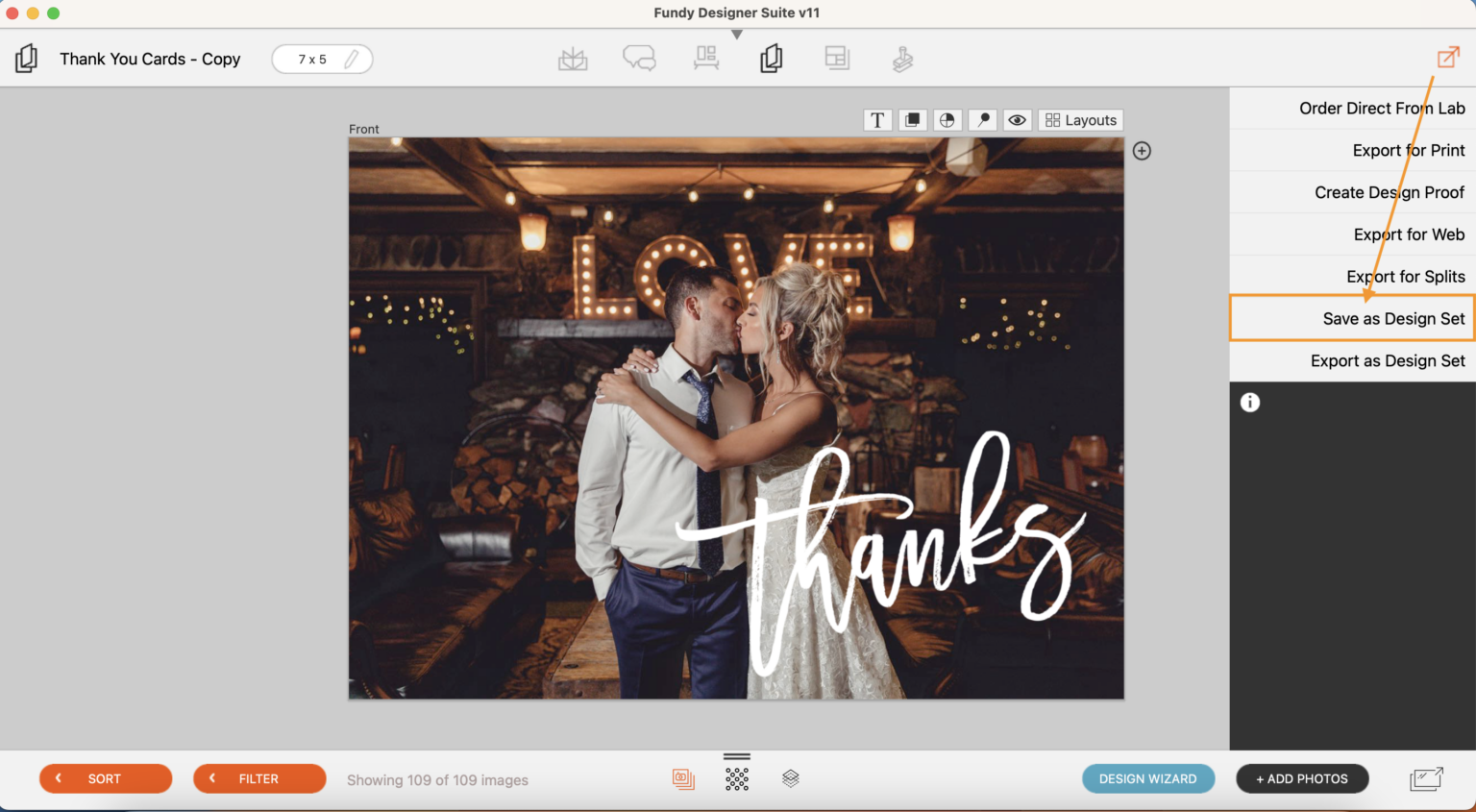Select Save as Design Set

point(1393,318)
